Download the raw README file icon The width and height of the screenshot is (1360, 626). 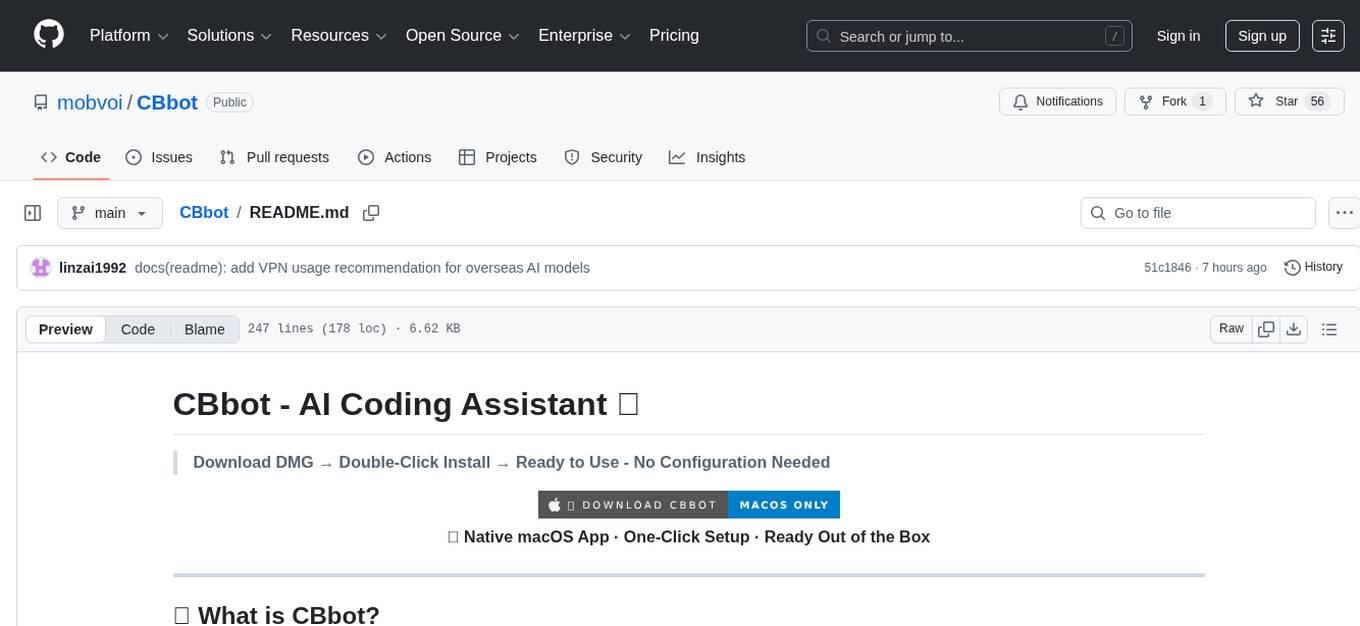[1294, 328]
